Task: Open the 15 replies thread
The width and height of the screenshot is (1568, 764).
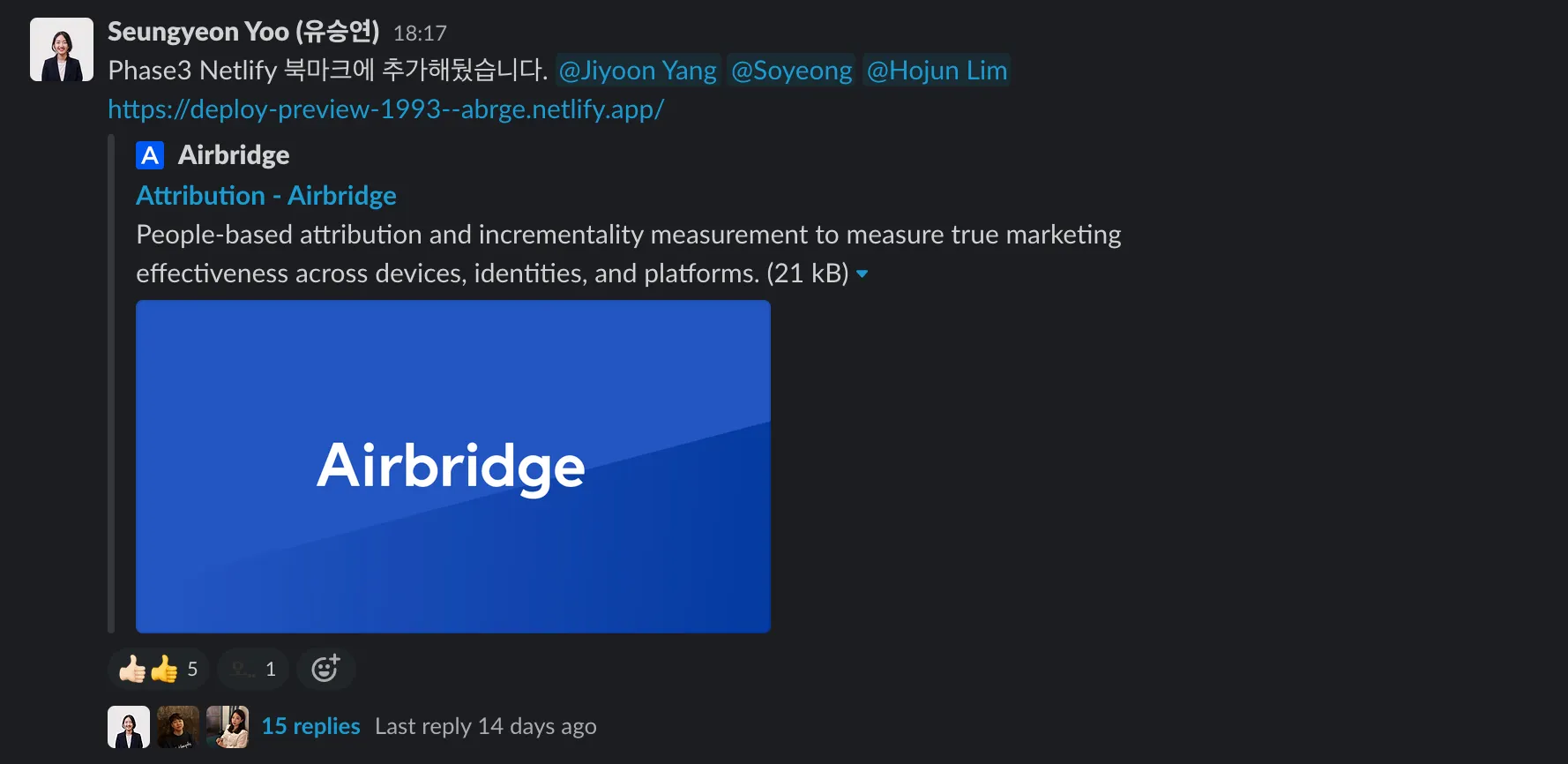Action: point(310,726)
